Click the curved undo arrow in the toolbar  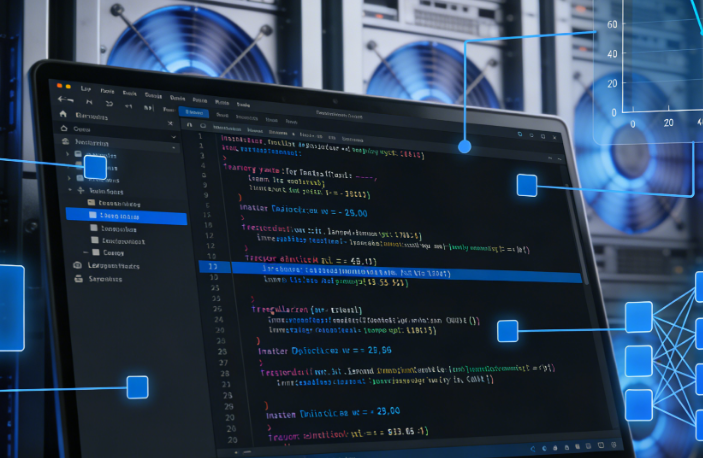[x=109, y=104]
